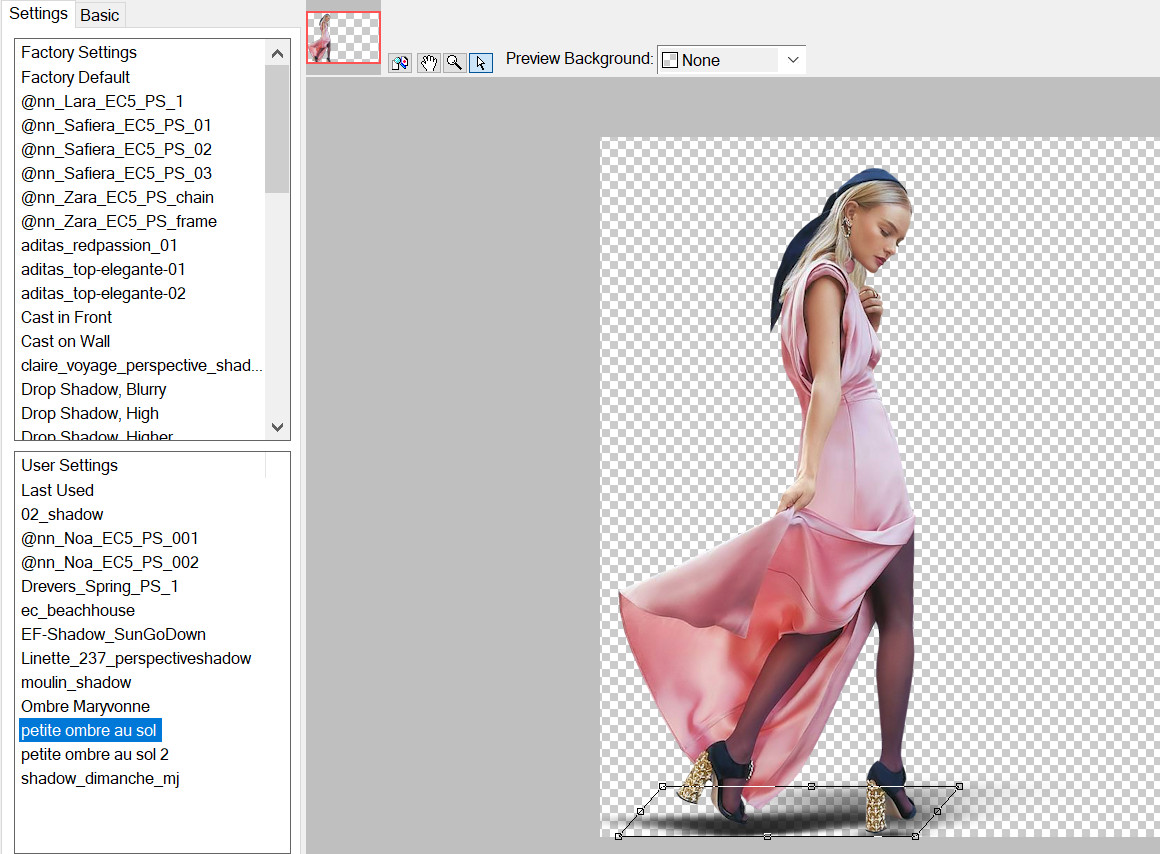Open the Preview Background dropdown
1160x854 pixels.
click(x=792, y=60)
